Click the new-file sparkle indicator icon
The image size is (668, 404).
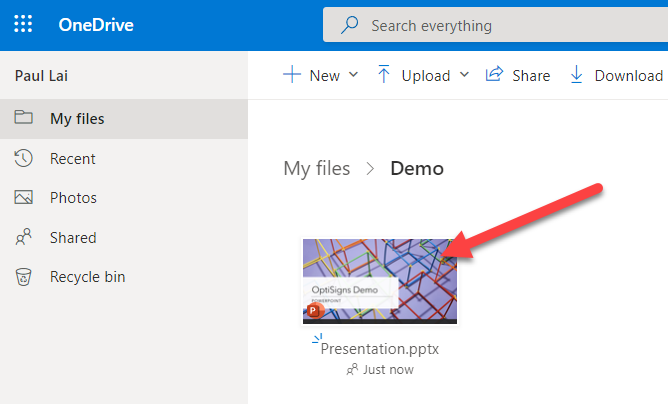pyautogui.click(x=317, y=338)
